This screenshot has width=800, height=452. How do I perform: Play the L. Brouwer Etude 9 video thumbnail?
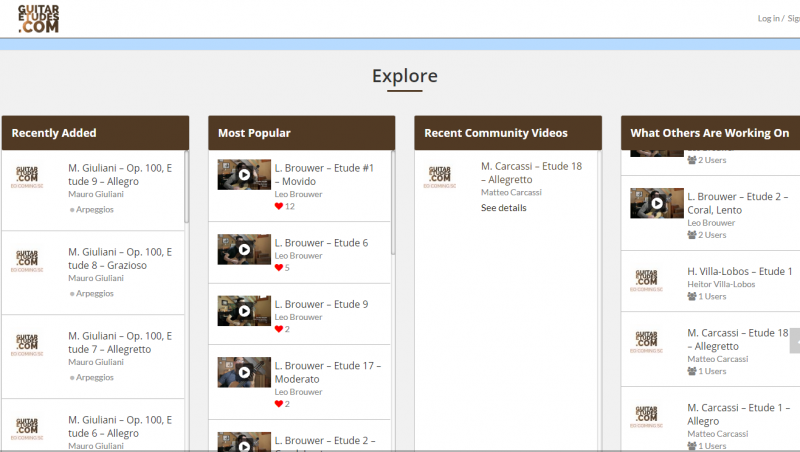[244, 311]
